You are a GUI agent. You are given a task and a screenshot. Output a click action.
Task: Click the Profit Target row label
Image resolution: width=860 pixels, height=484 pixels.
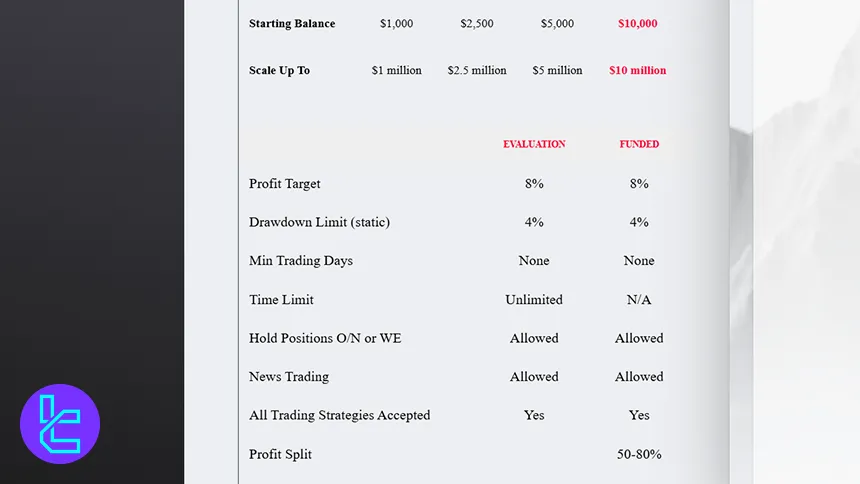coord(285,184)
